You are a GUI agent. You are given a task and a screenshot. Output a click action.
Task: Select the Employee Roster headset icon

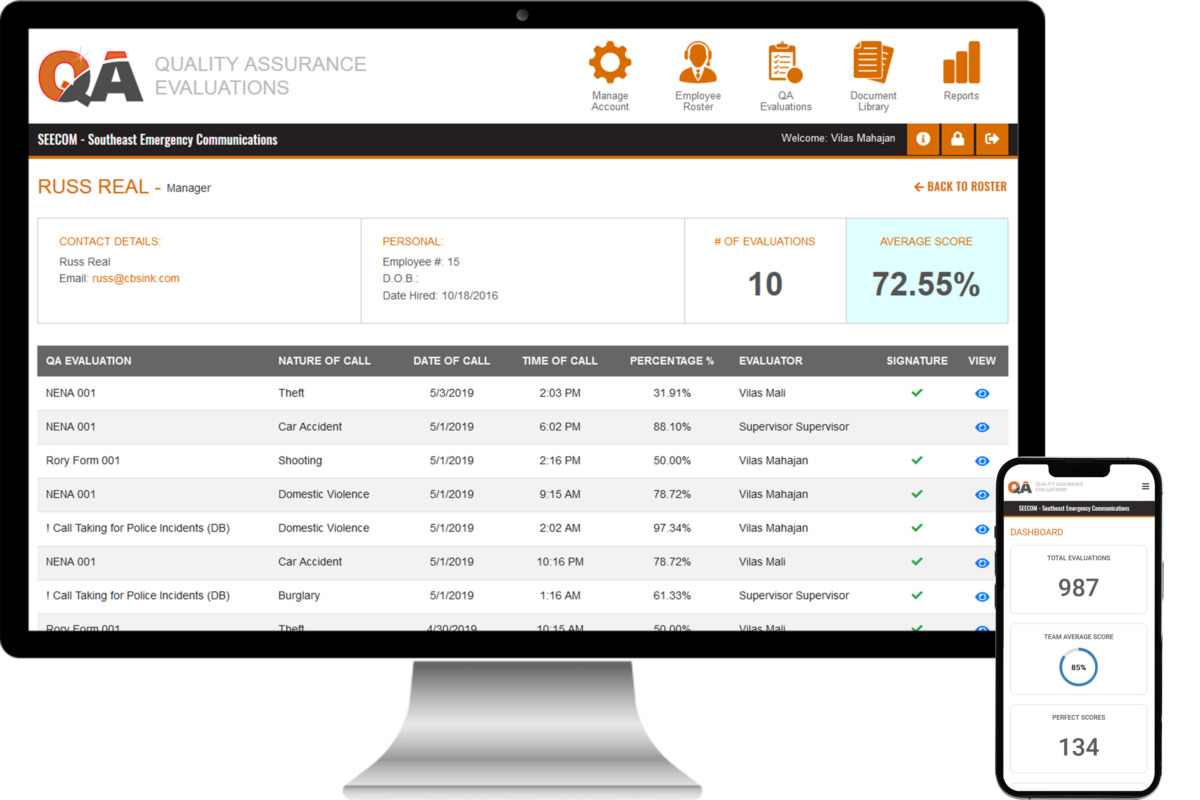point(697,62)
